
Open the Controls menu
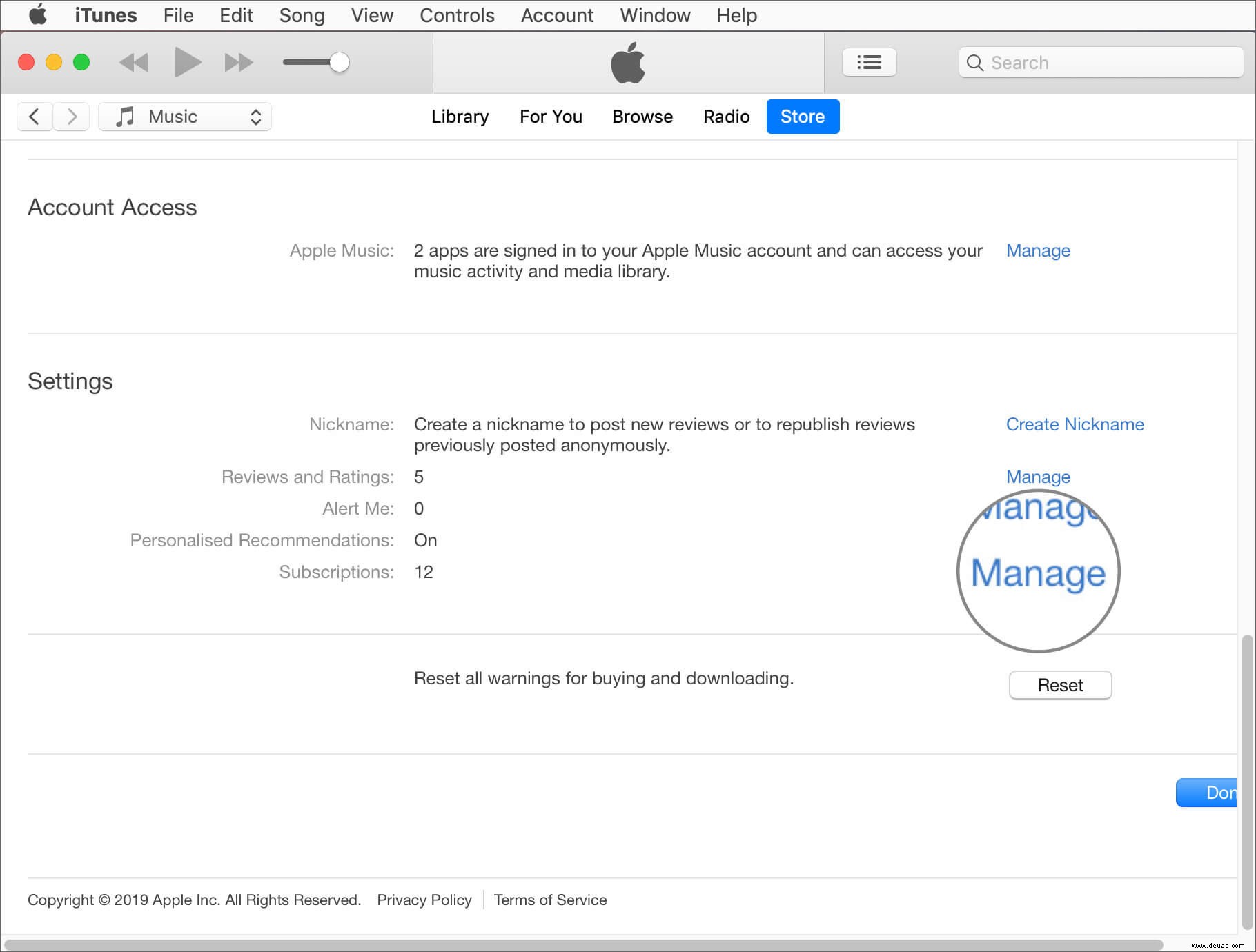[457, 15]
